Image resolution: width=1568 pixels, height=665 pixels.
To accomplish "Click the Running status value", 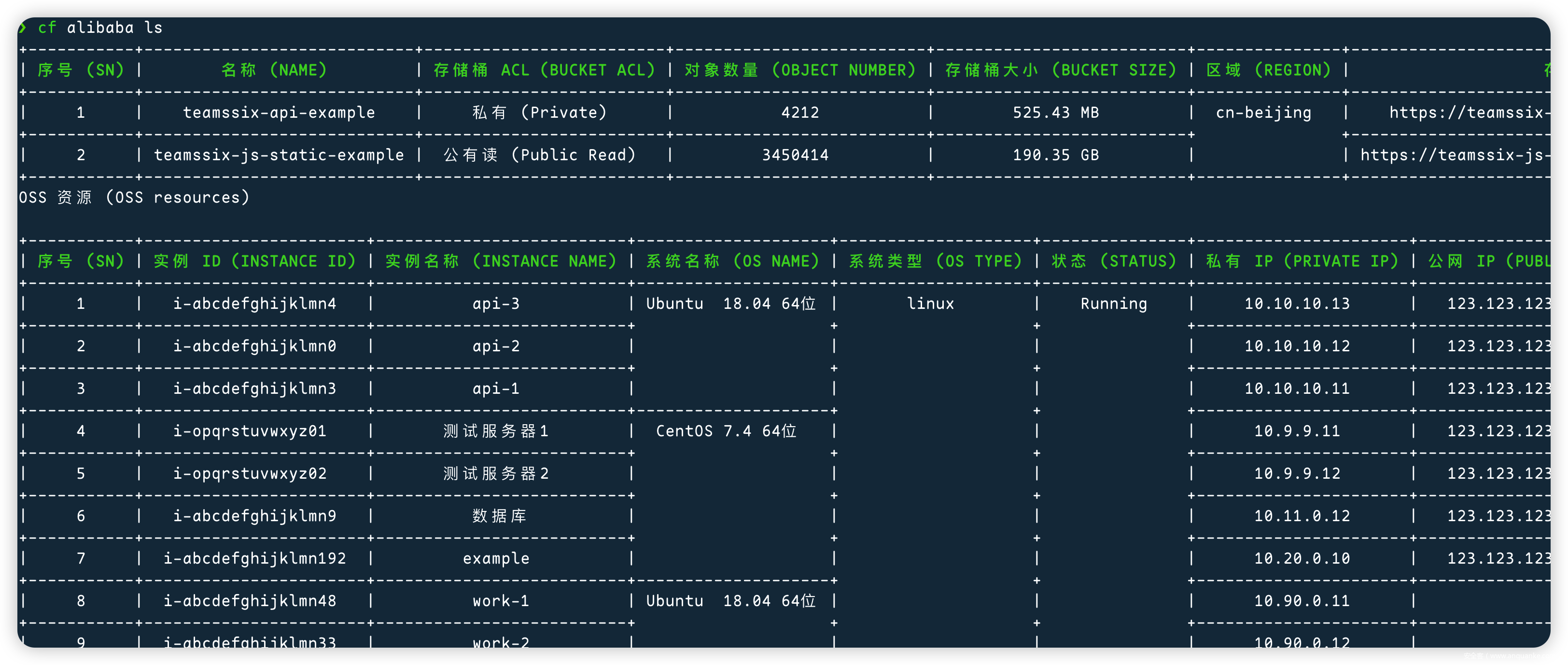I will pyautogui.click(x=1113, y=304).
